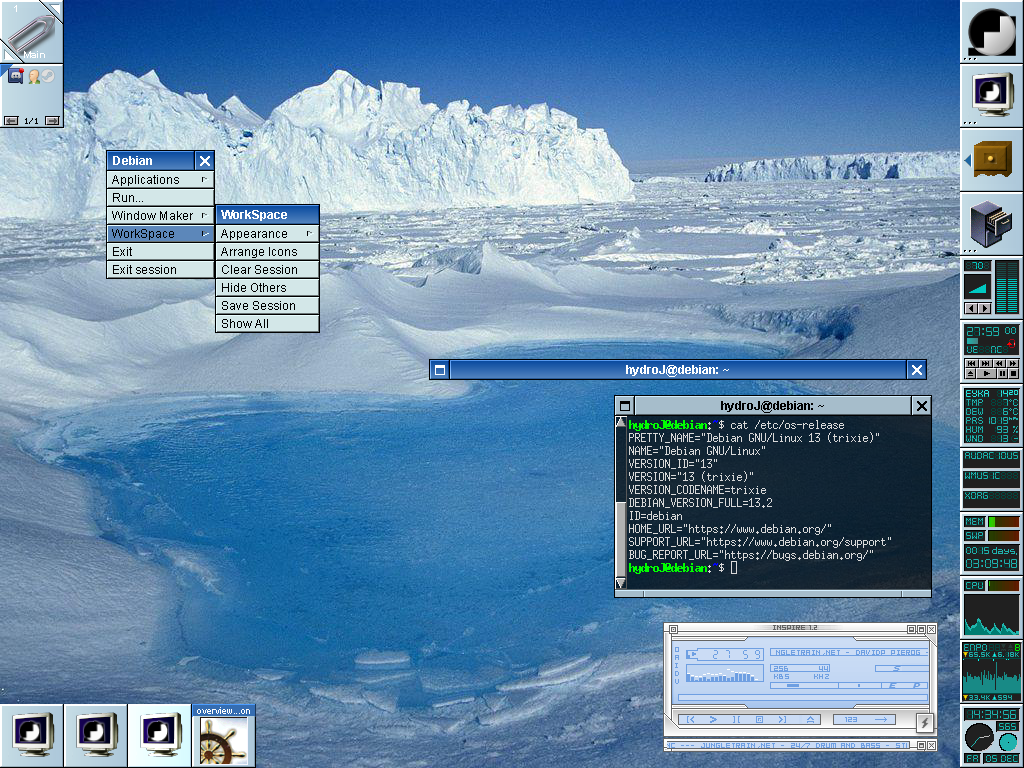Click the Steam icon in the tray
Screen dimensions: 1024x768
47,76
